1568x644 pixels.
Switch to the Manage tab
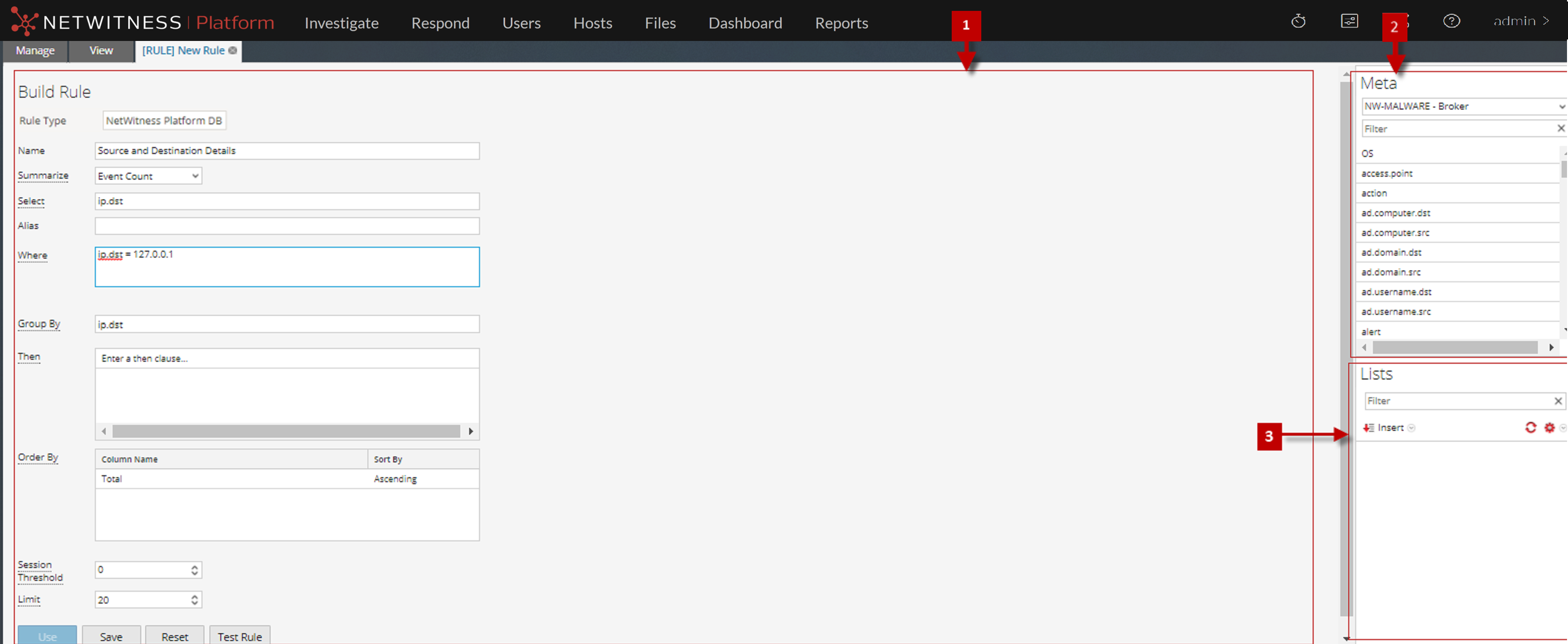pyautogui.click(x=35, y=50)
